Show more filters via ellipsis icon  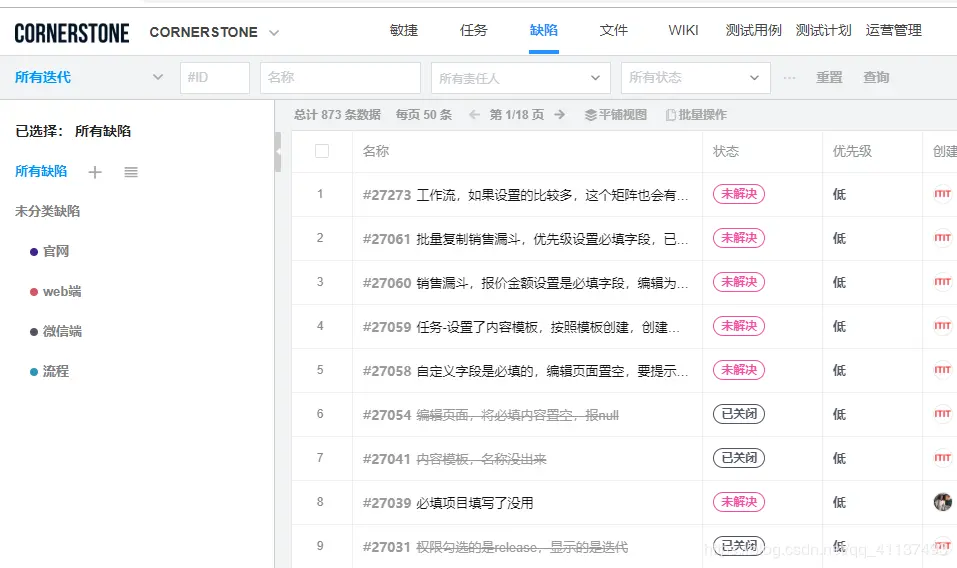pyautogui.click(x=789, y=78)
